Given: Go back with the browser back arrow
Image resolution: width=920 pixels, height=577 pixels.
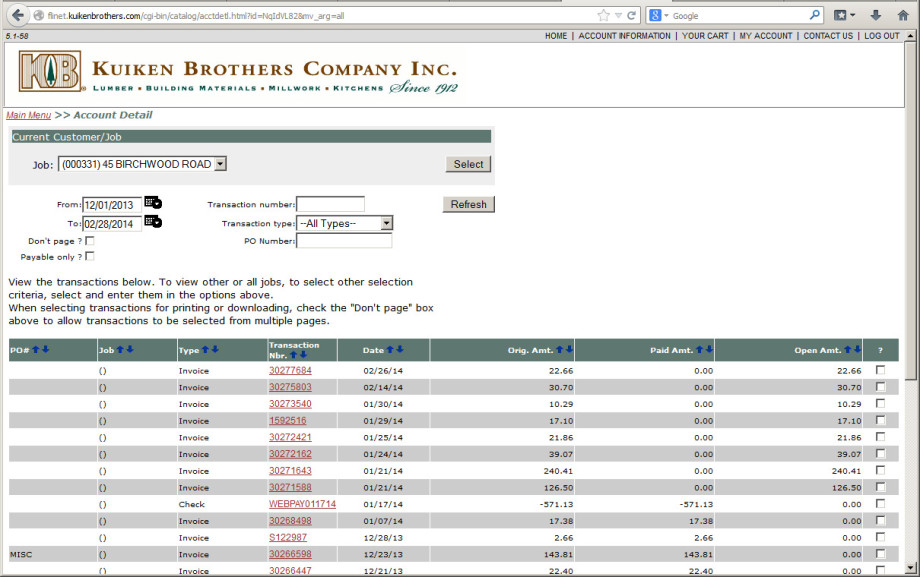Looking at the screenshot, I should tap(18, 15).
